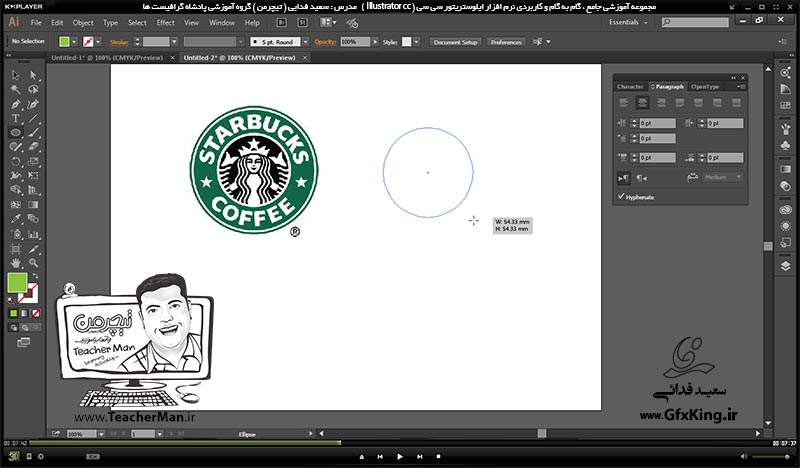This screenshot has width=800, height=468.
Task: Select the Line Segment tool
Action: point(33,118)
